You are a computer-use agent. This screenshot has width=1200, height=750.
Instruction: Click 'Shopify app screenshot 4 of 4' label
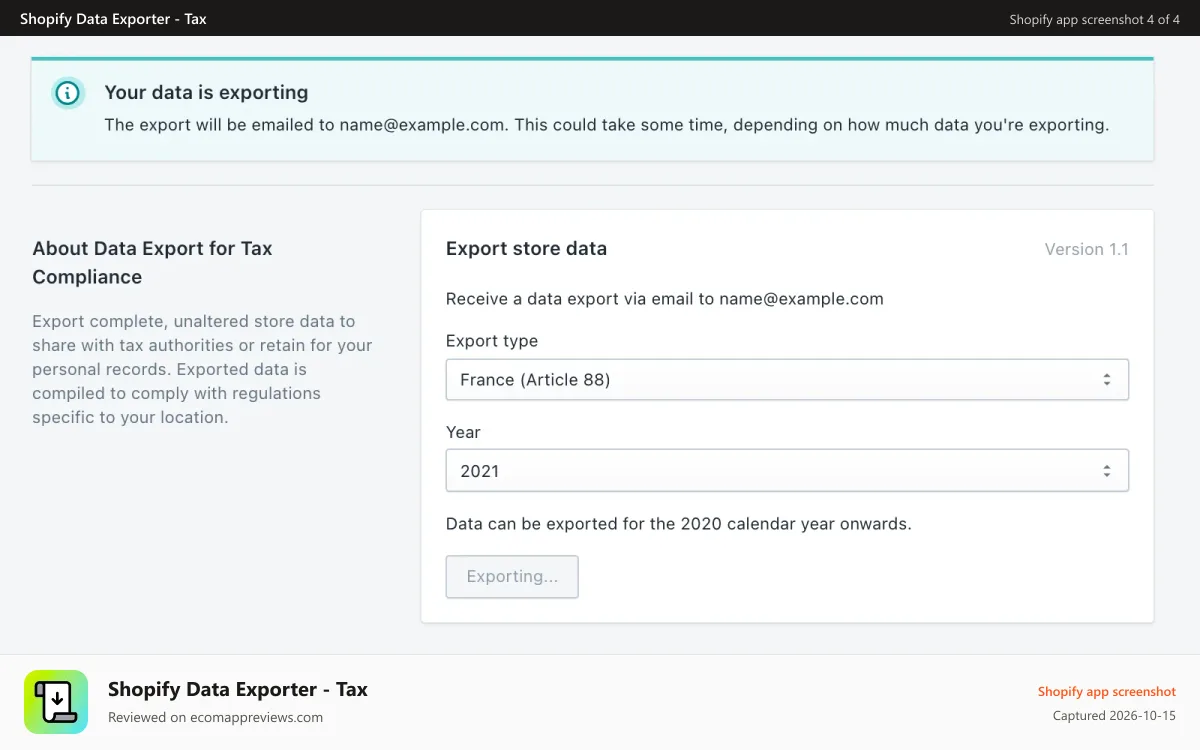click(x=1094, y=19)
